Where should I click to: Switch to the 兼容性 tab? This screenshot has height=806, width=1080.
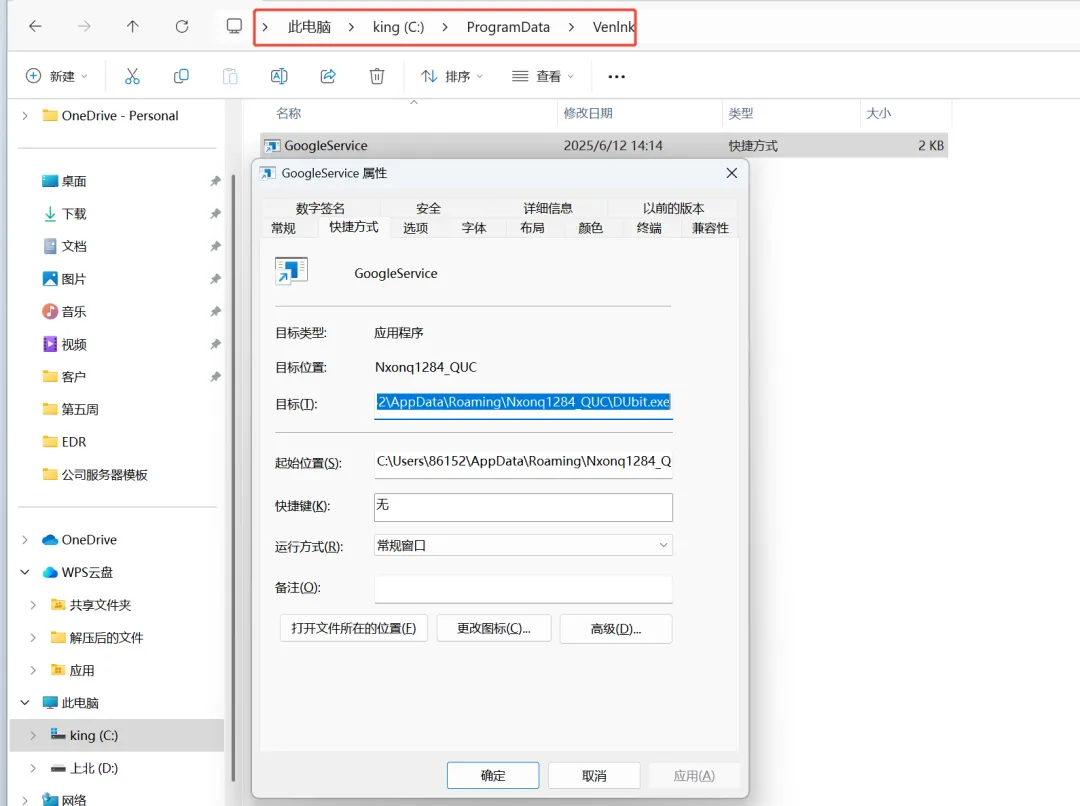[711, 228]
